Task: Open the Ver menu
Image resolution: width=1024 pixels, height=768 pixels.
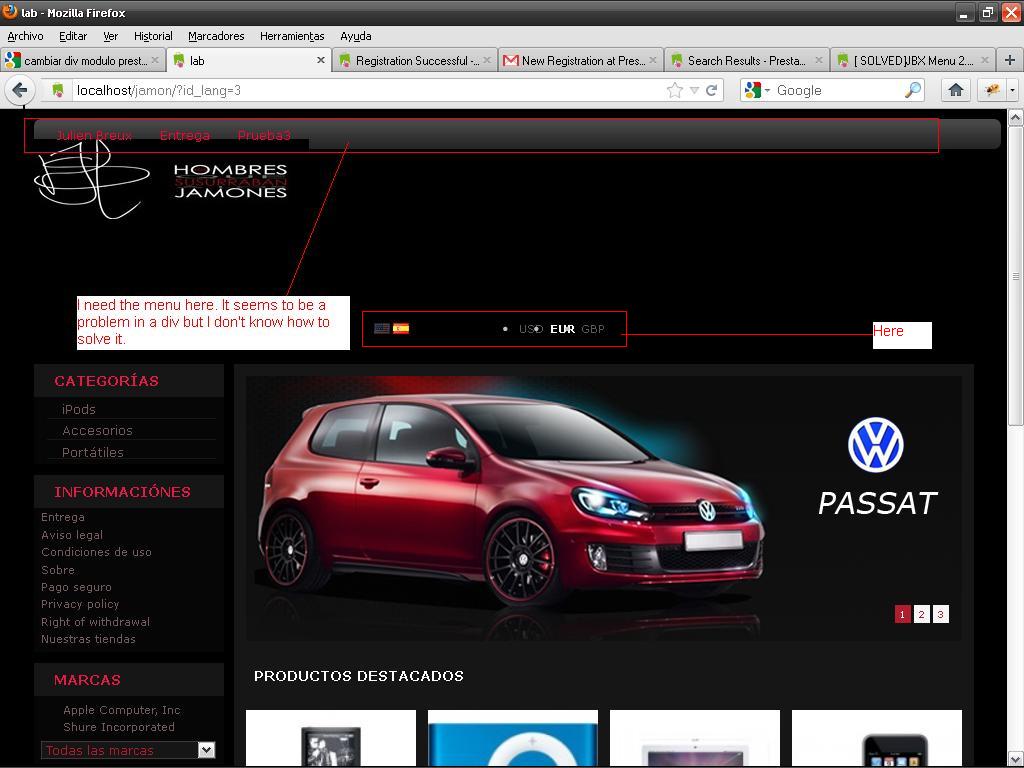Action: pyautogui.click(x=110, y=36)
